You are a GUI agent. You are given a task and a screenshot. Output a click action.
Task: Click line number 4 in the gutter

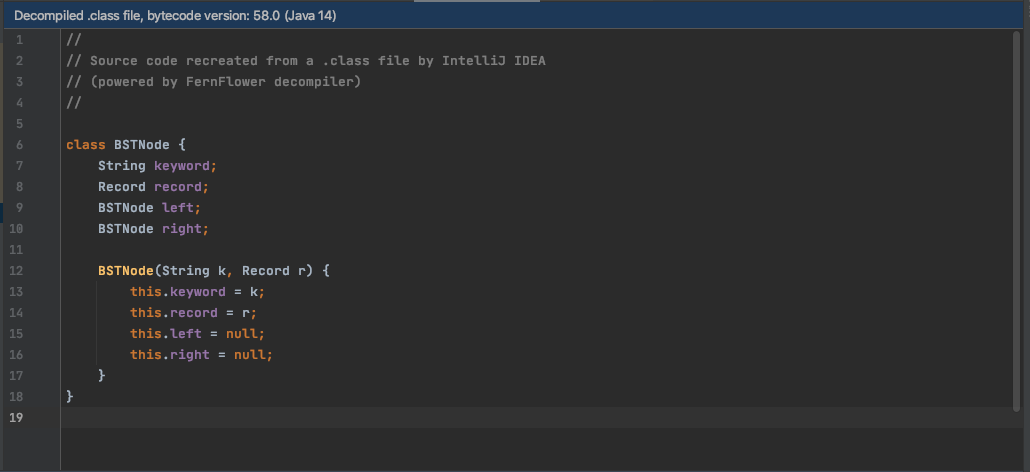pyautogui.click(x=19, y=102)
